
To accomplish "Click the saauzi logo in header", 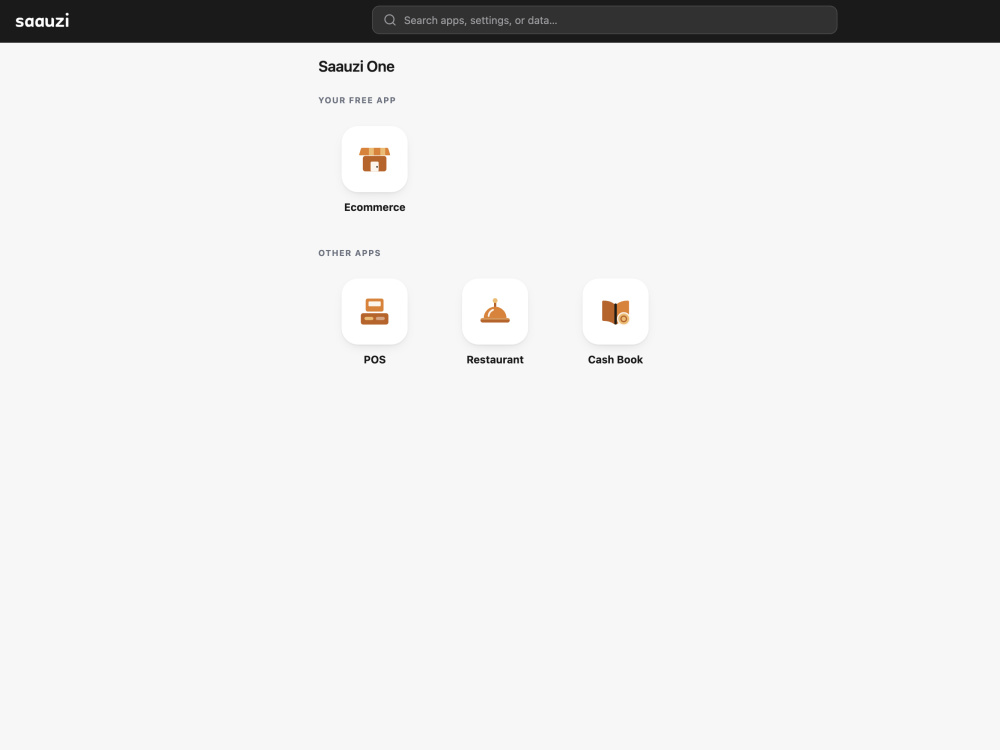I will [x=42, y=20].
